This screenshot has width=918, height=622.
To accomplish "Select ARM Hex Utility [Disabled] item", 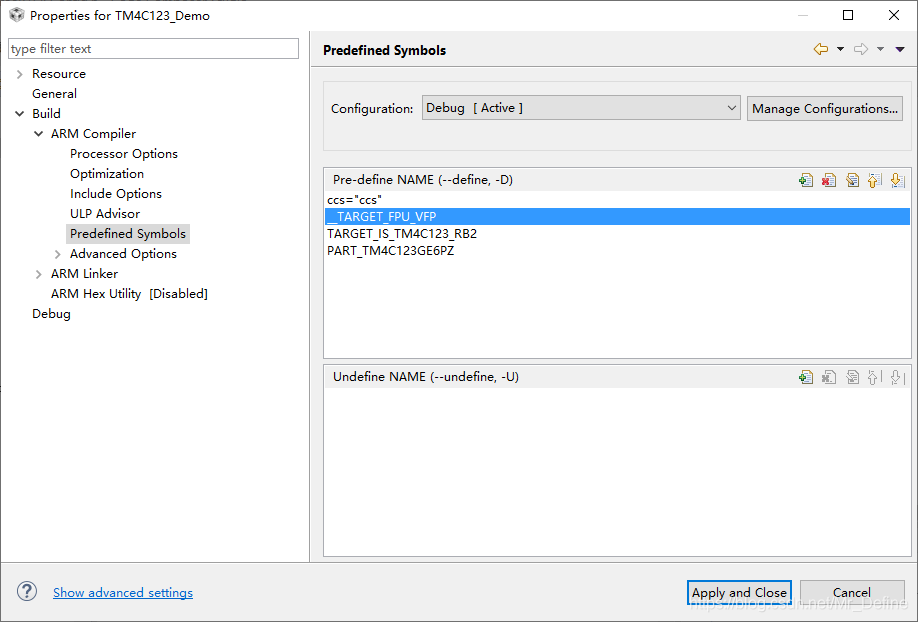I will (x=129, y=293).
